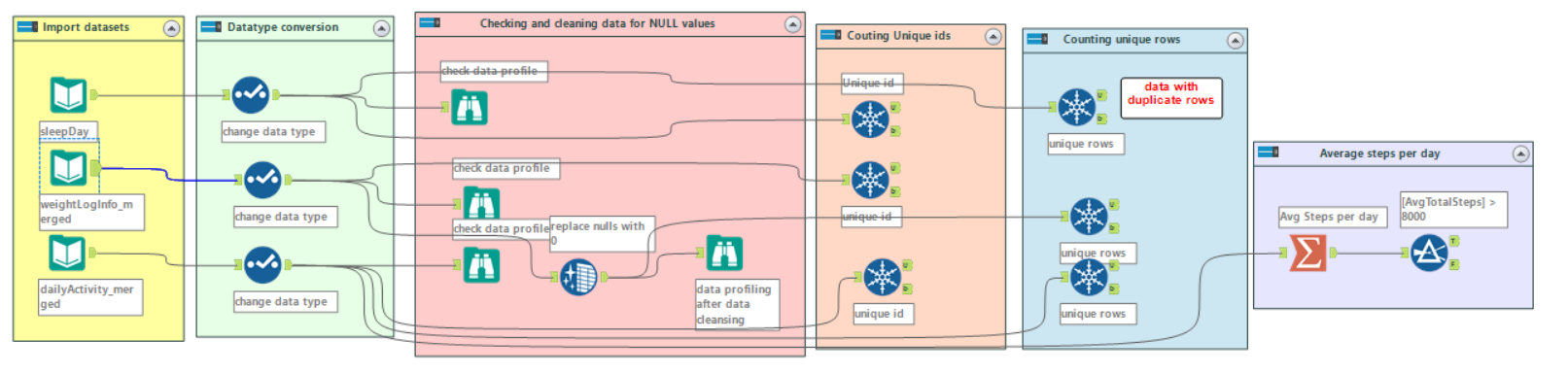
Task: Select the Unique tool beside duplicate rows comment
Action: coord(1076,107)
